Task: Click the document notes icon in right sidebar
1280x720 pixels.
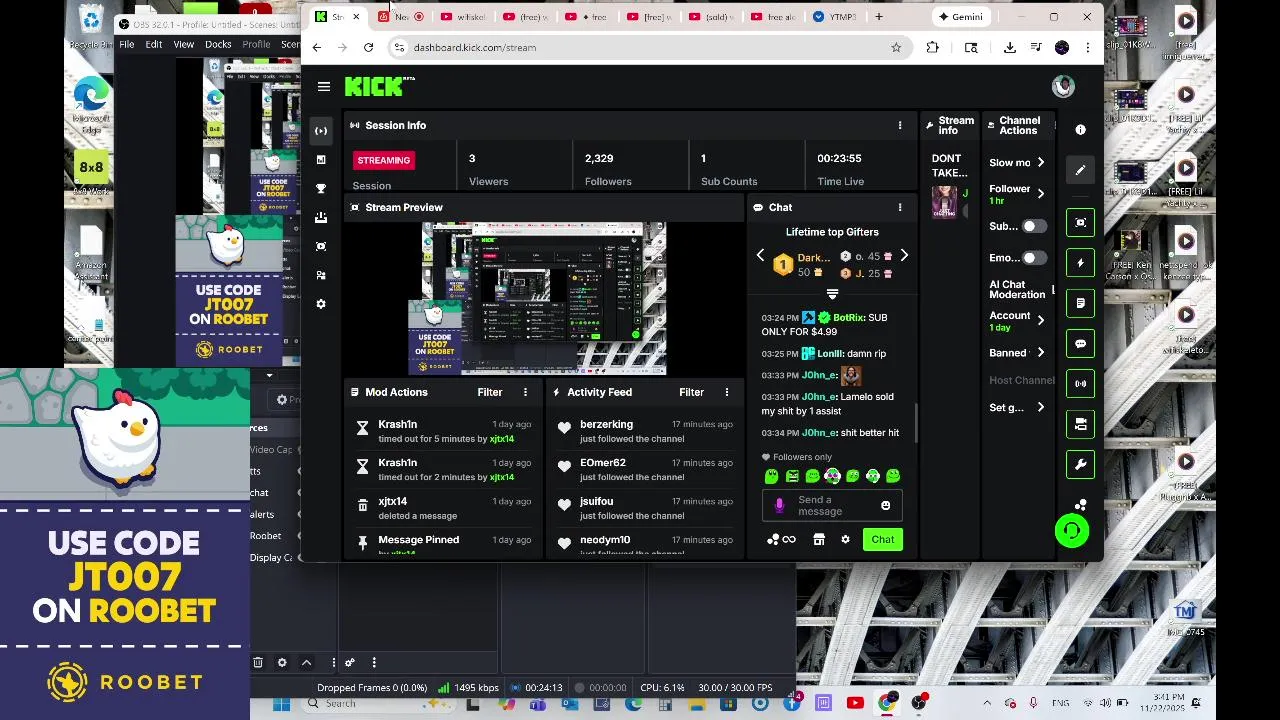Action: click(1080, 303)
